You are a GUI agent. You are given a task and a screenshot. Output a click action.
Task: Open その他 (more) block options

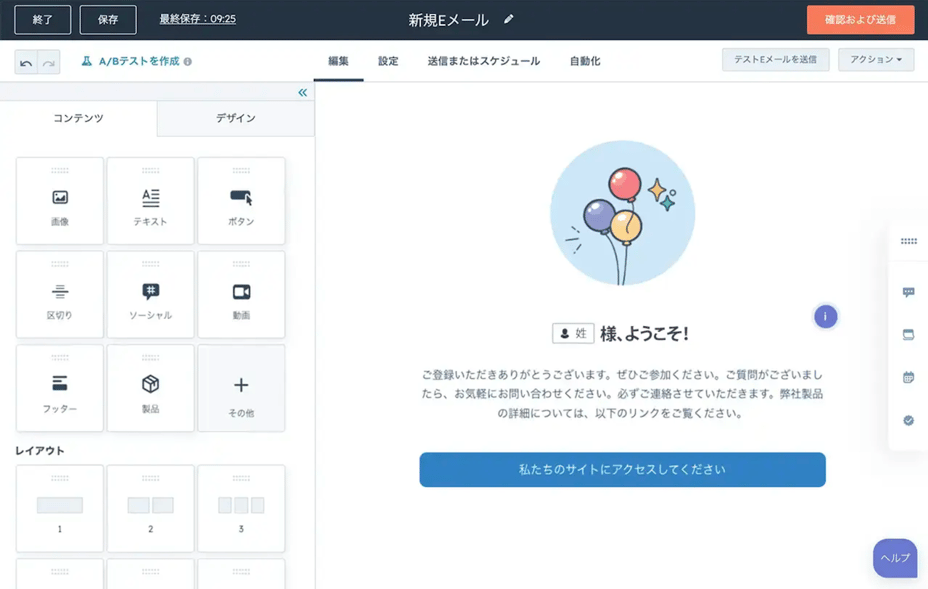point(241,388)
